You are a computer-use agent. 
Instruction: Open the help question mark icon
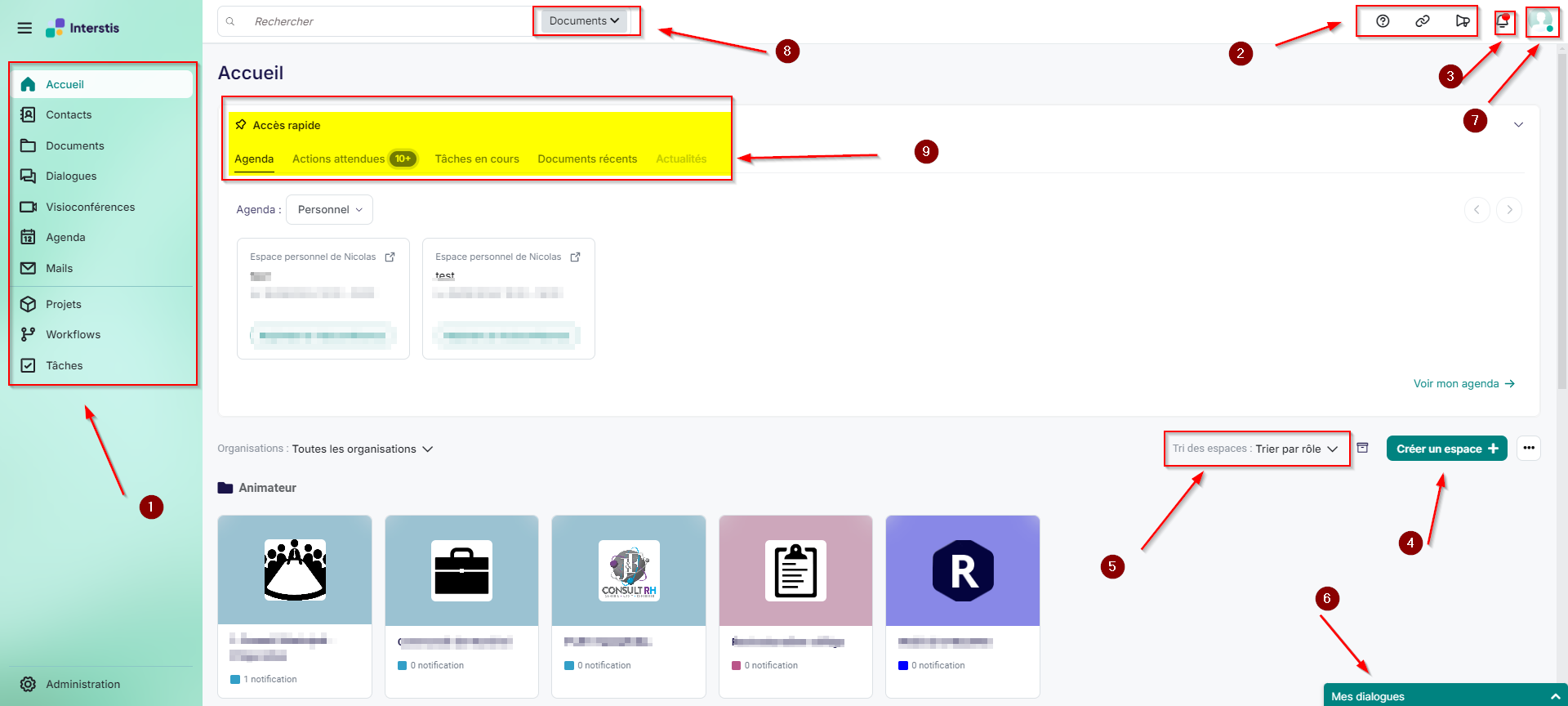(x=1383, y=21)
